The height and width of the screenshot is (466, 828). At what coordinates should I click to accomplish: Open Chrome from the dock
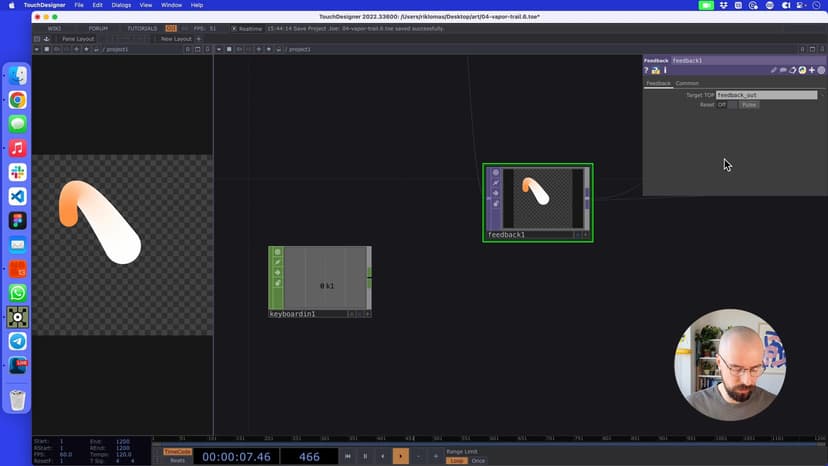pos(18,100)
